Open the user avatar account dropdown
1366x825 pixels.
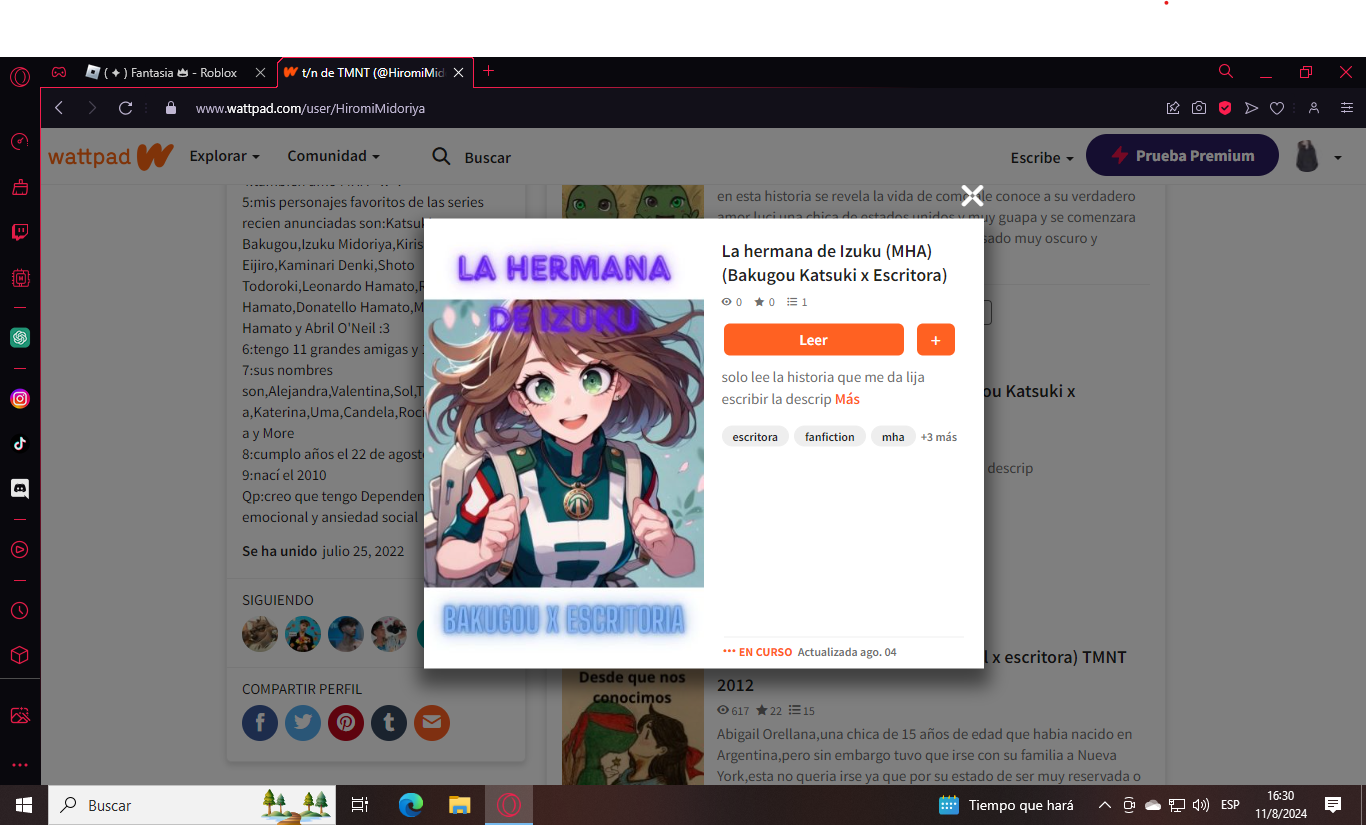[x=1318, y=156]
